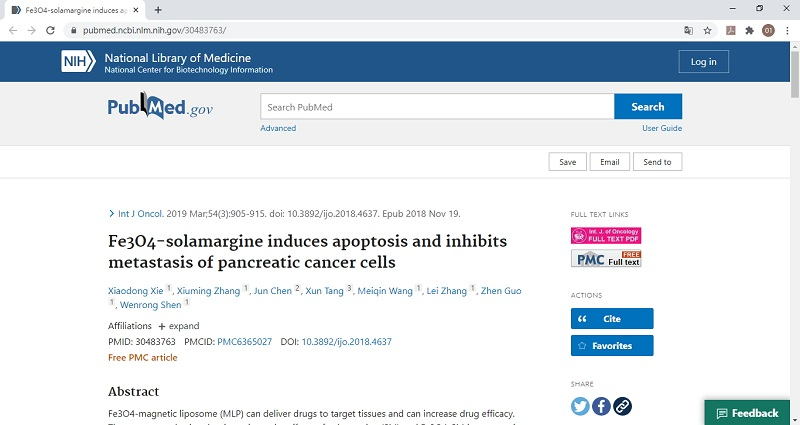Reload the page
Screen dimensions: 800x425
50,30
